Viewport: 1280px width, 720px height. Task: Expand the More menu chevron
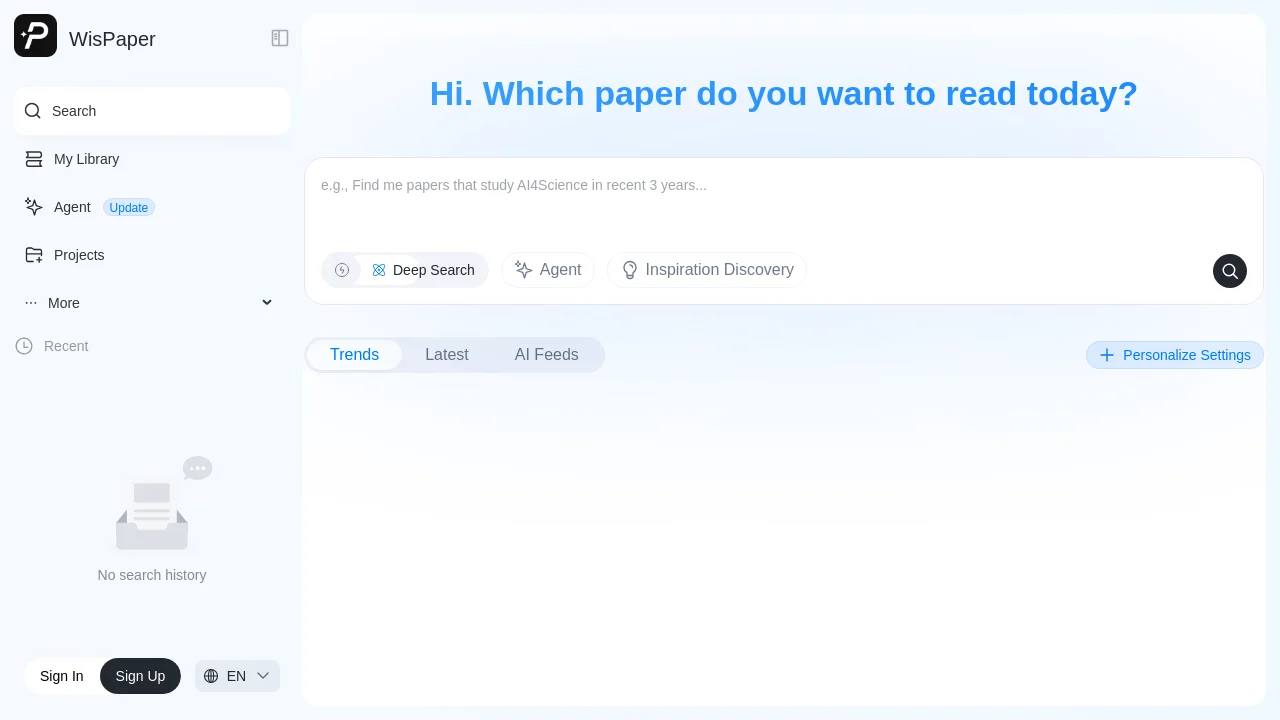pyautogui.click(x=267, y=302)
